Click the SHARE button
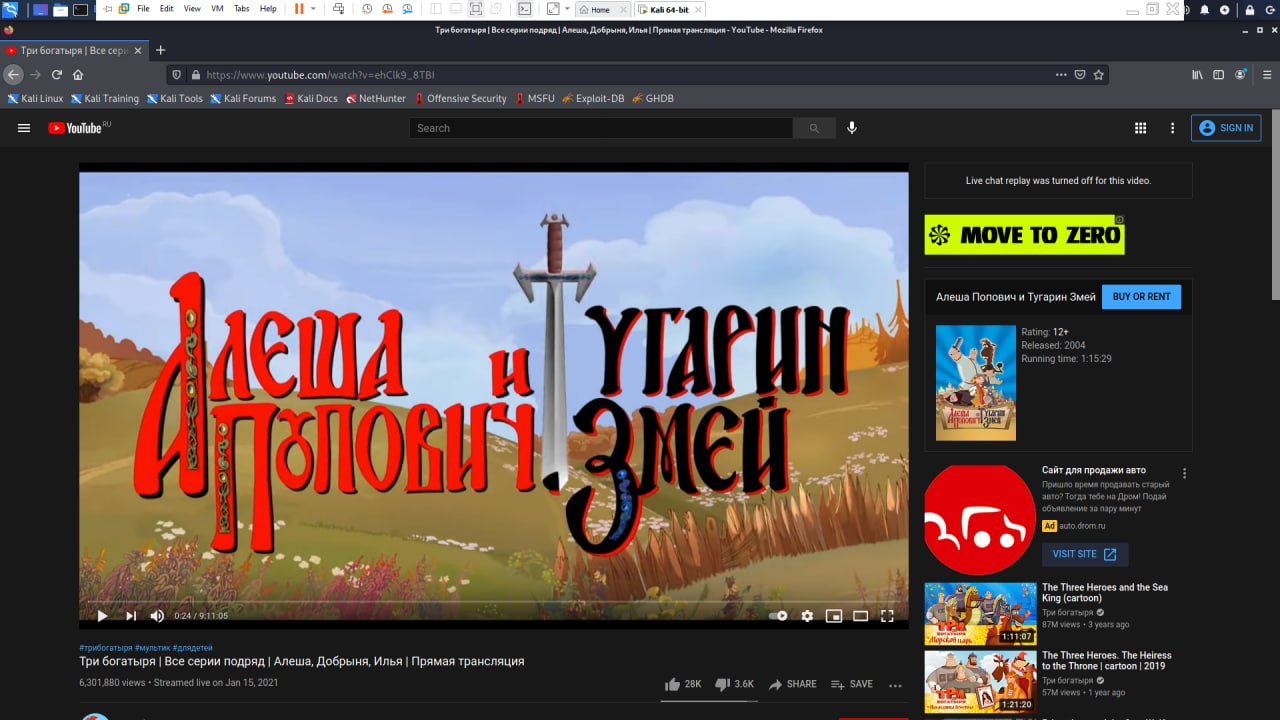1280x720 pixels. pyautogui.click(x=792, y=684)
